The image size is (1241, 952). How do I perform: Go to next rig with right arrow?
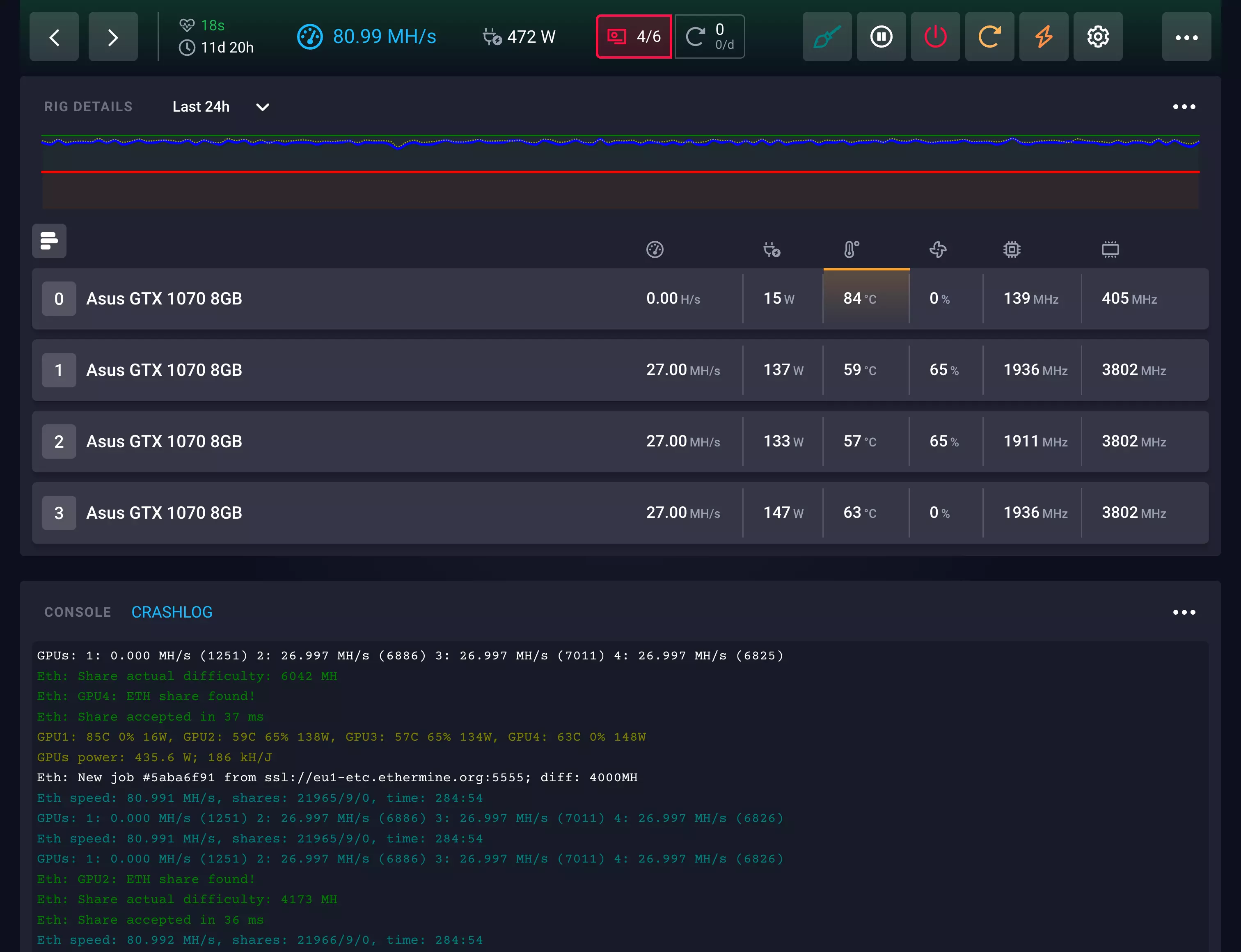point(113,37)
